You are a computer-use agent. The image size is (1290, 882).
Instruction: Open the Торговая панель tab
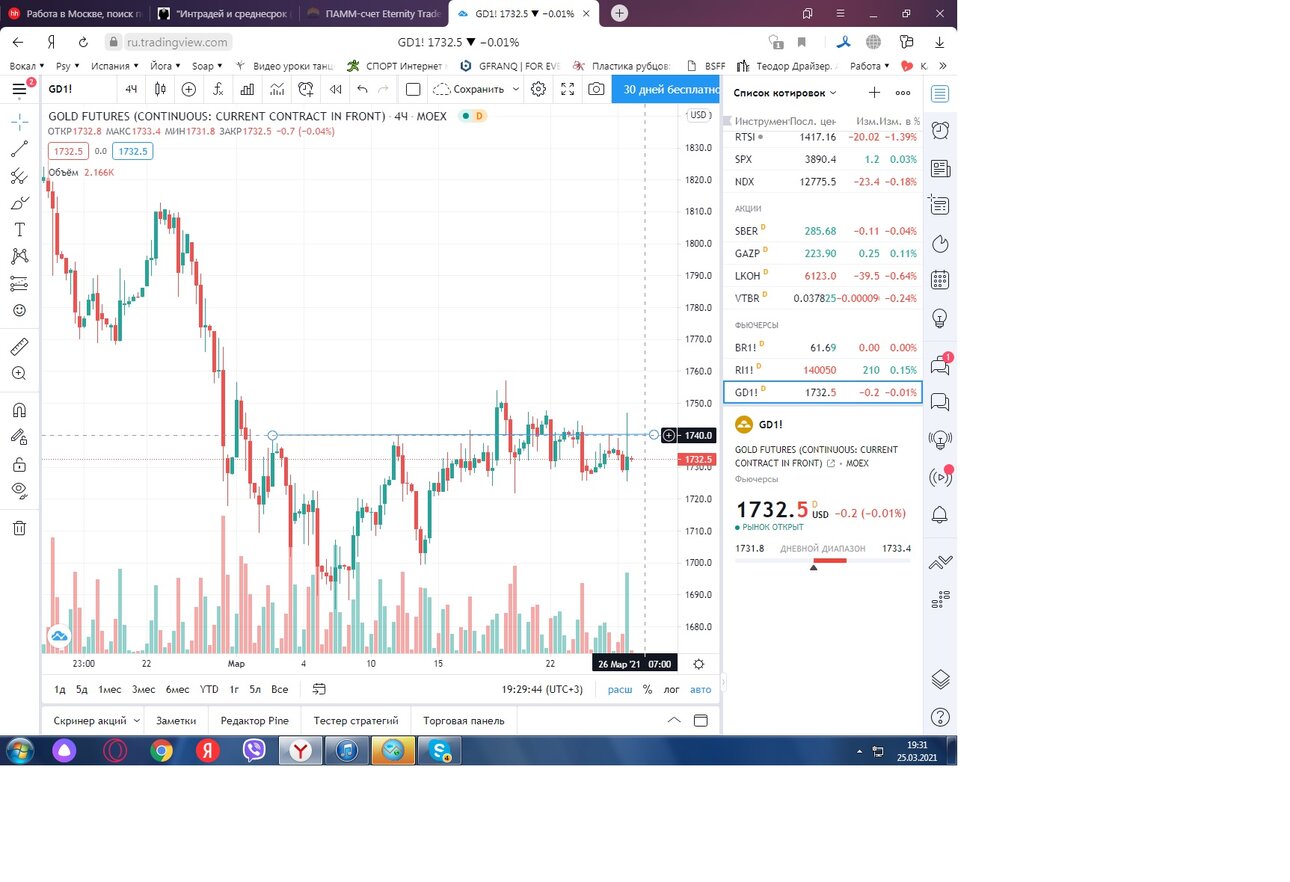pos(464,720)
